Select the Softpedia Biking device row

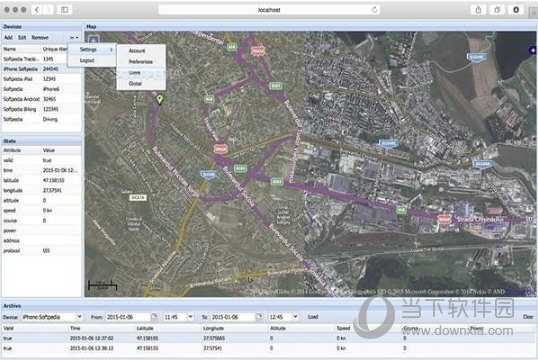(x=42, y=109)
